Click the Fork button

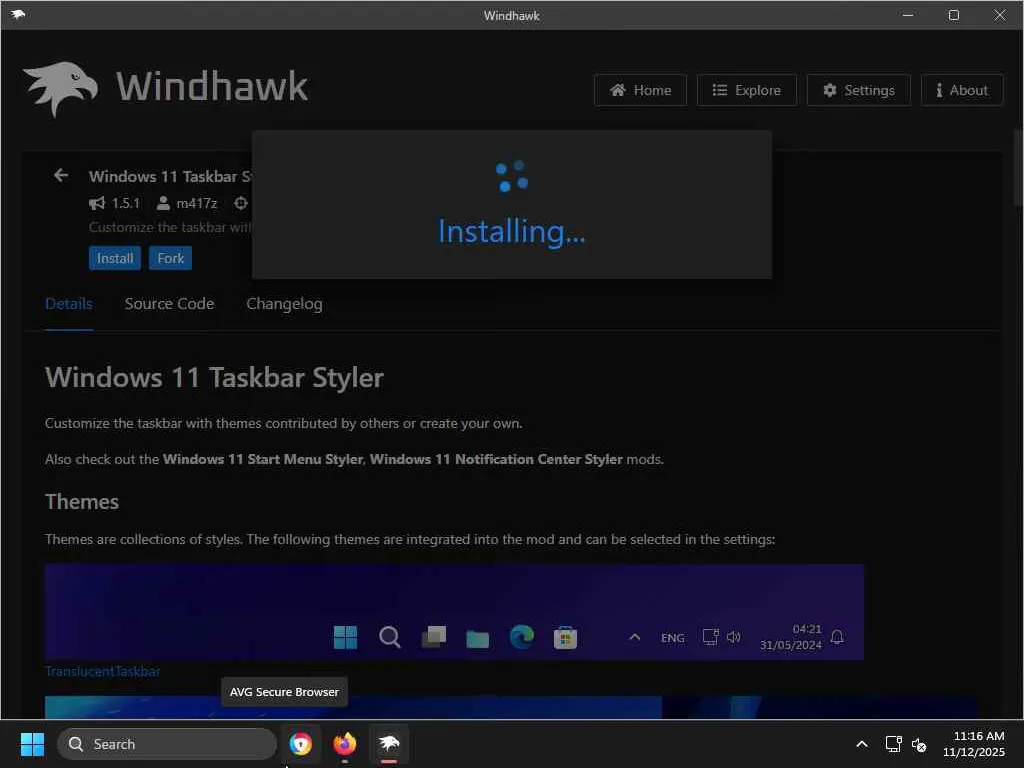(170, 258)
